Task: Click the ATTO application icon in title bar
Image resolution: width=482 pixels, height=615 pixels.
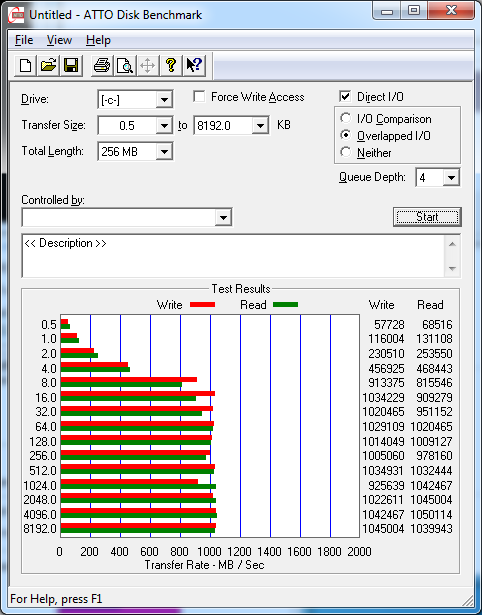Action: point(16,15)
